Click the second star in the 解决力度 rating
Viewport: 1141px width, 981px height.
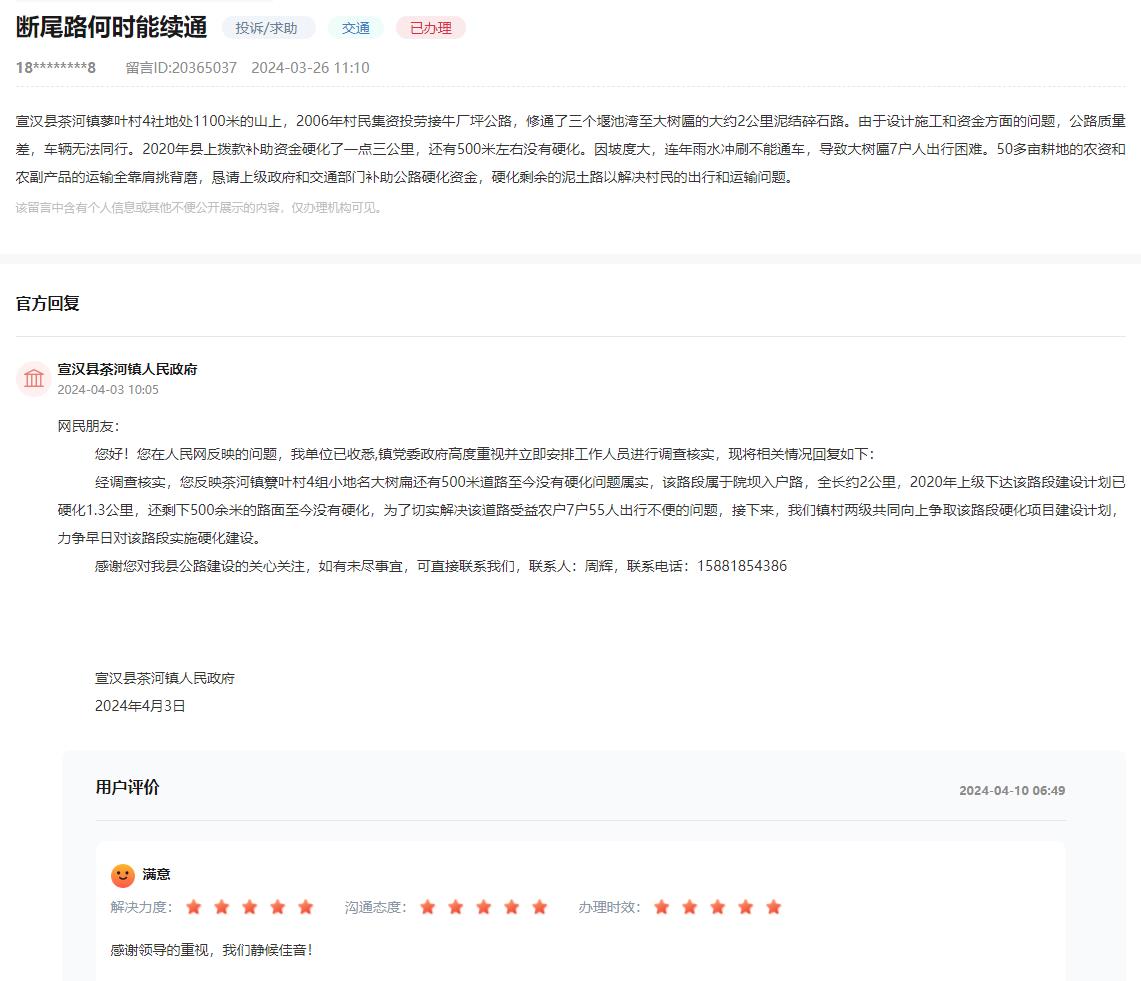[221, 907]
